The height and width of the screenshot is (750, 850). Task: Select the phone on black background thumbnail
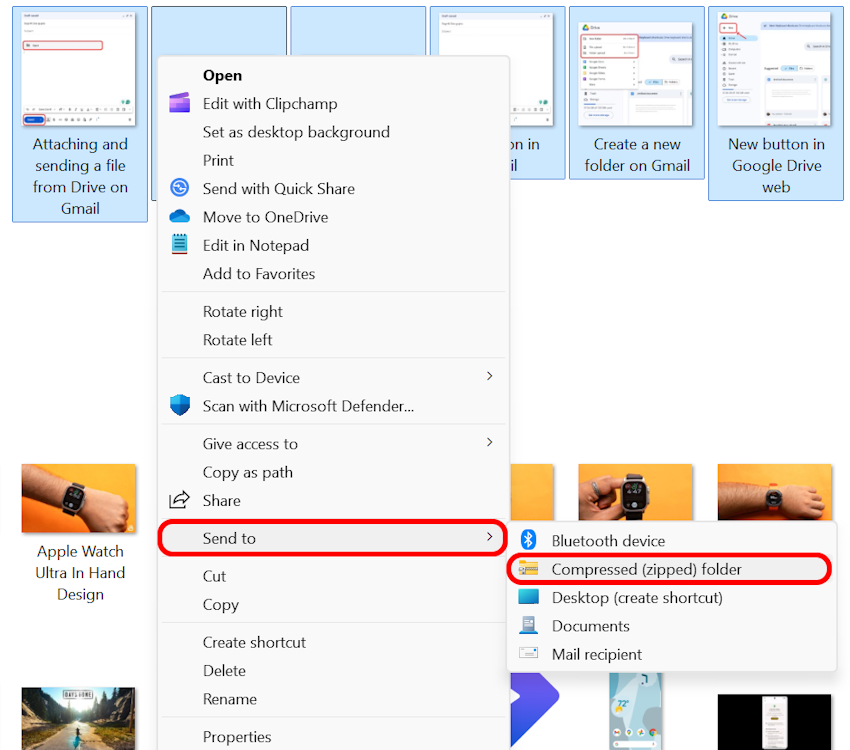tap(774, 722)
